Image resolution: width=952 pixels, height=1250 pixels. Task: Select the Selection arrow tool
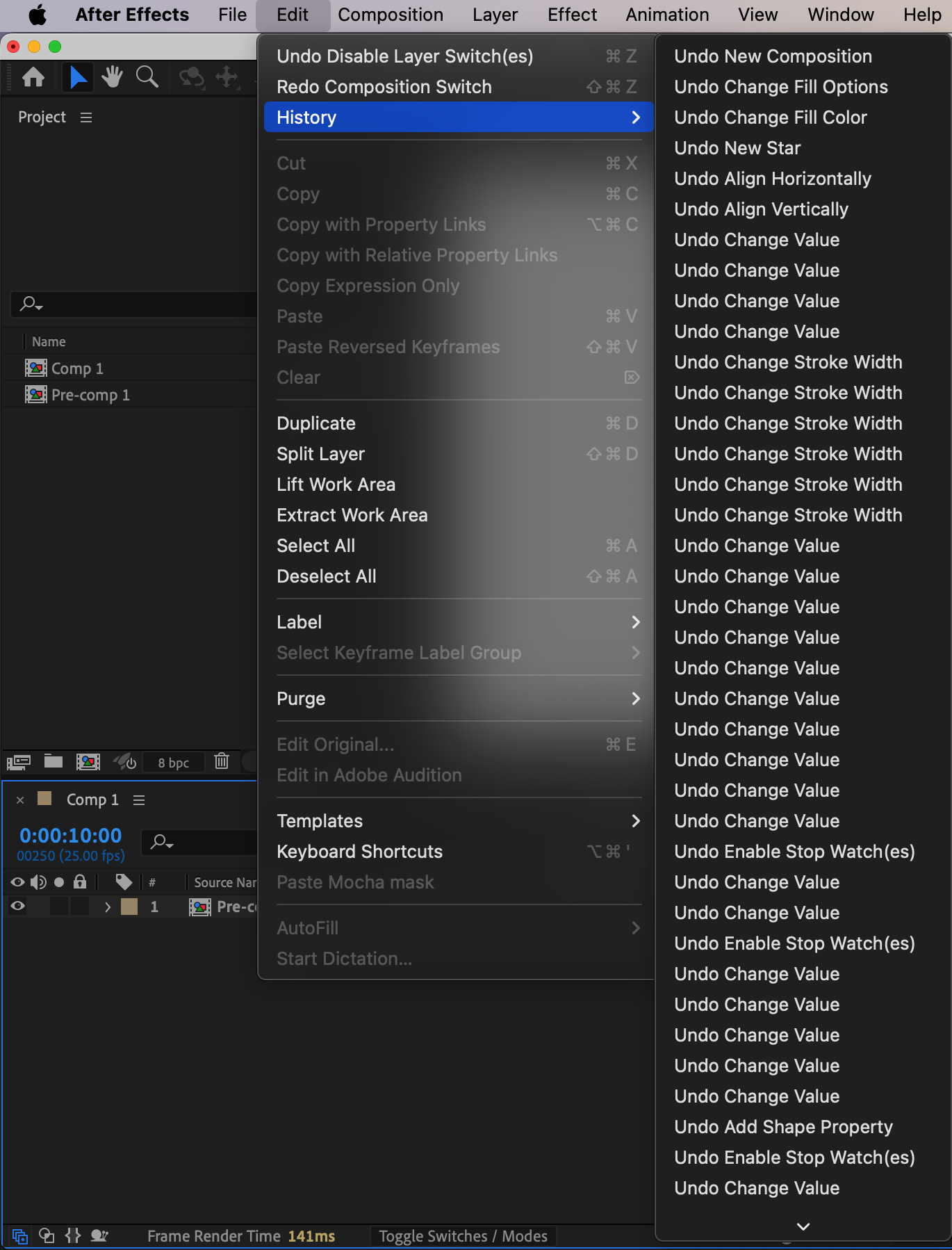78,76
